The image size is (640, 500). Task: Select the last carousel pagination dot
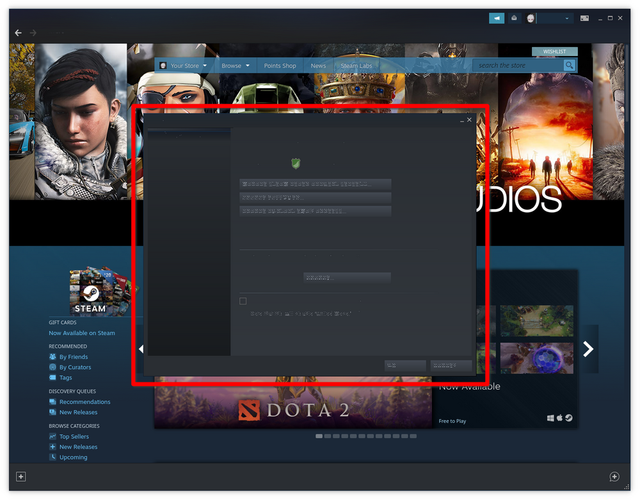pyautogui.click(x=413, y=436)
